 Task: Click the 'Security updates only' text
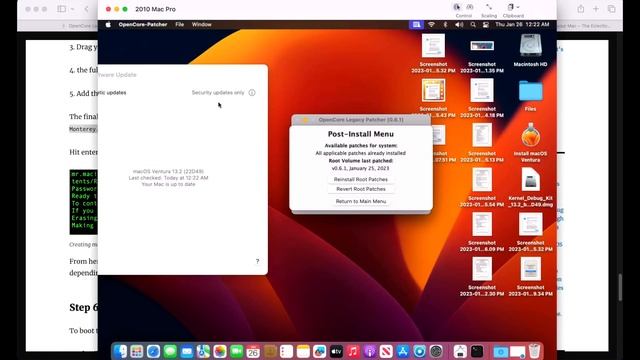click(218, 93)
